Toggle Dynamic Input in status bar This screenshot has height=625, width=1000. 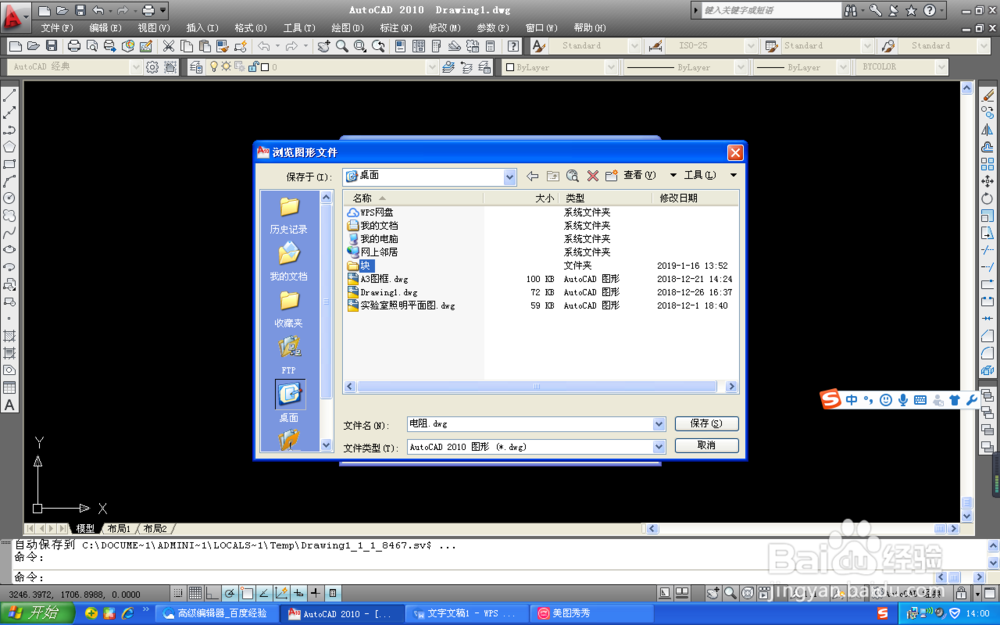click(298, 593)
